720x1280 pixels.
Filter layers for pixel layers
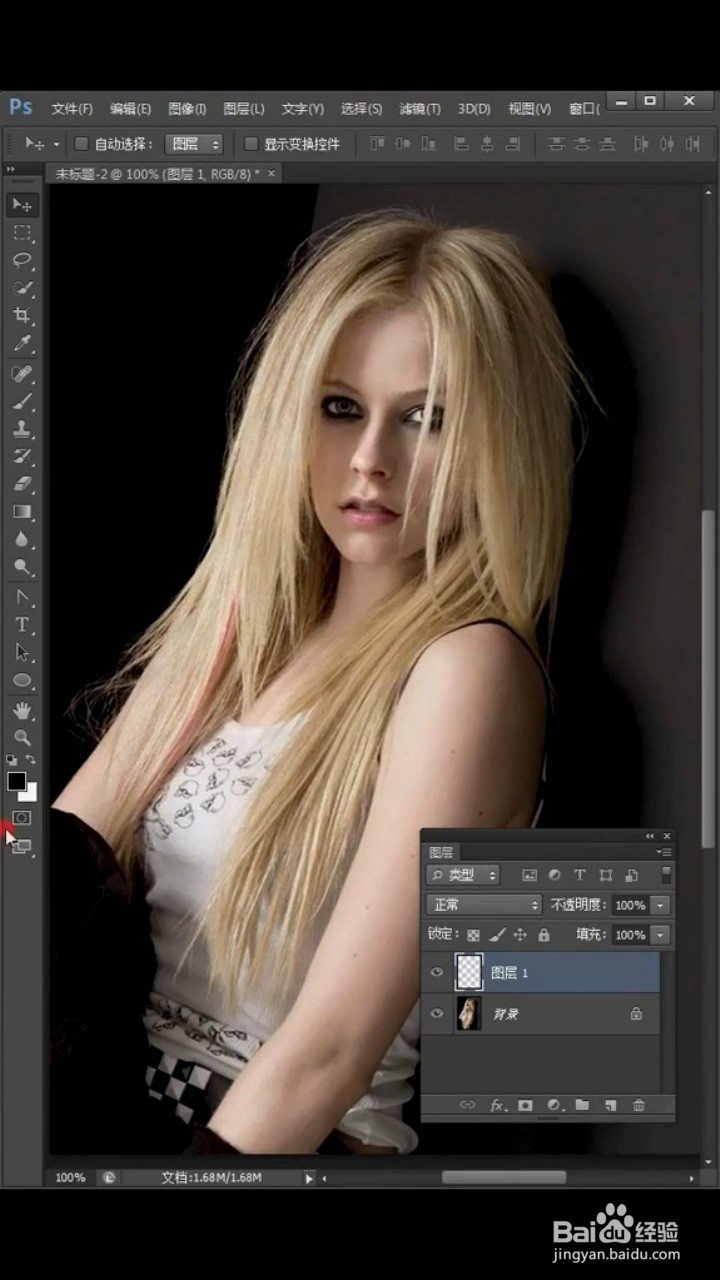[529, 875]
